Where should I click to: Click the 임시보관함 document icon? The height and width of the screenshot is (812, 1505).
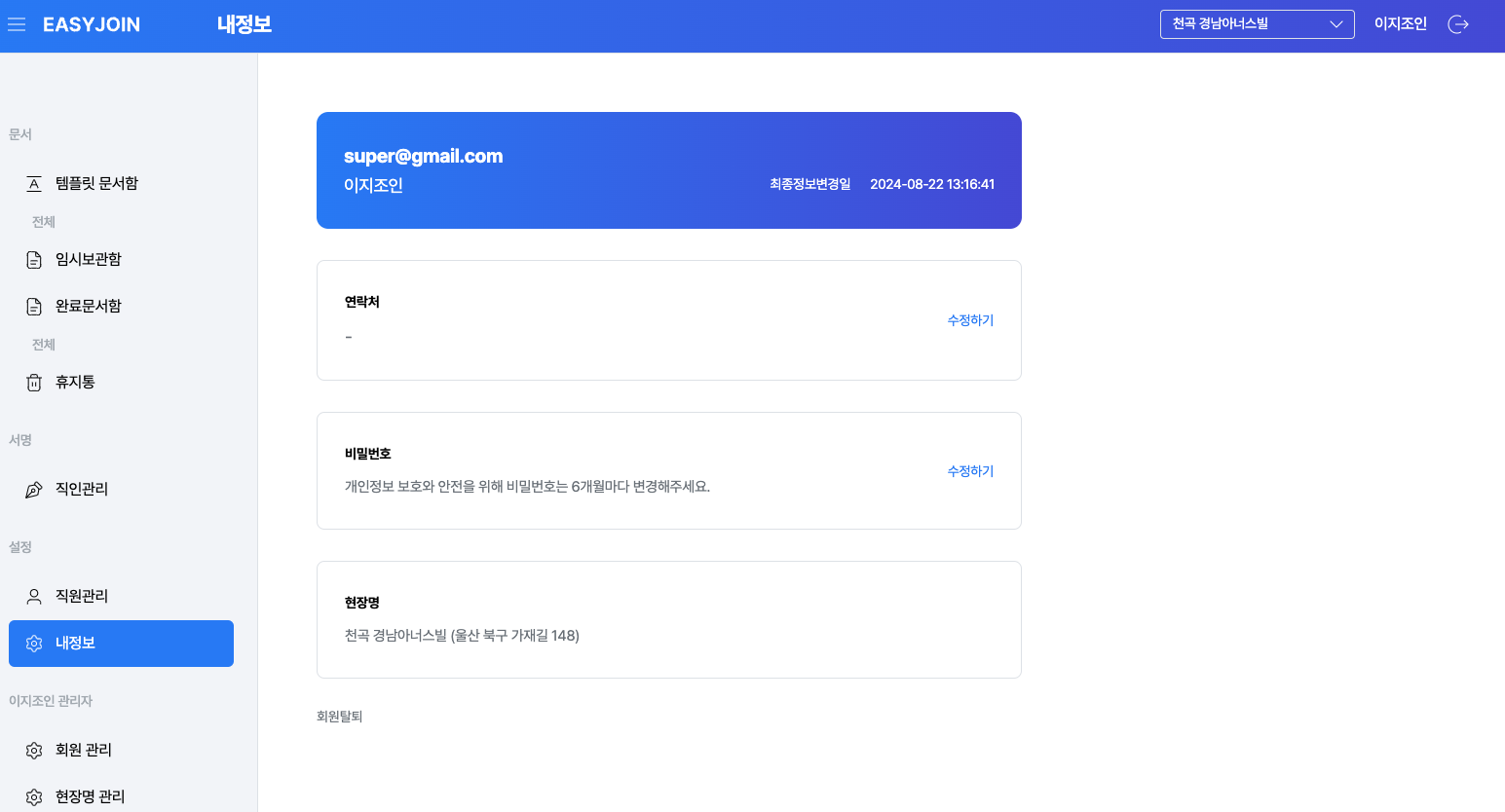(34, 260)
